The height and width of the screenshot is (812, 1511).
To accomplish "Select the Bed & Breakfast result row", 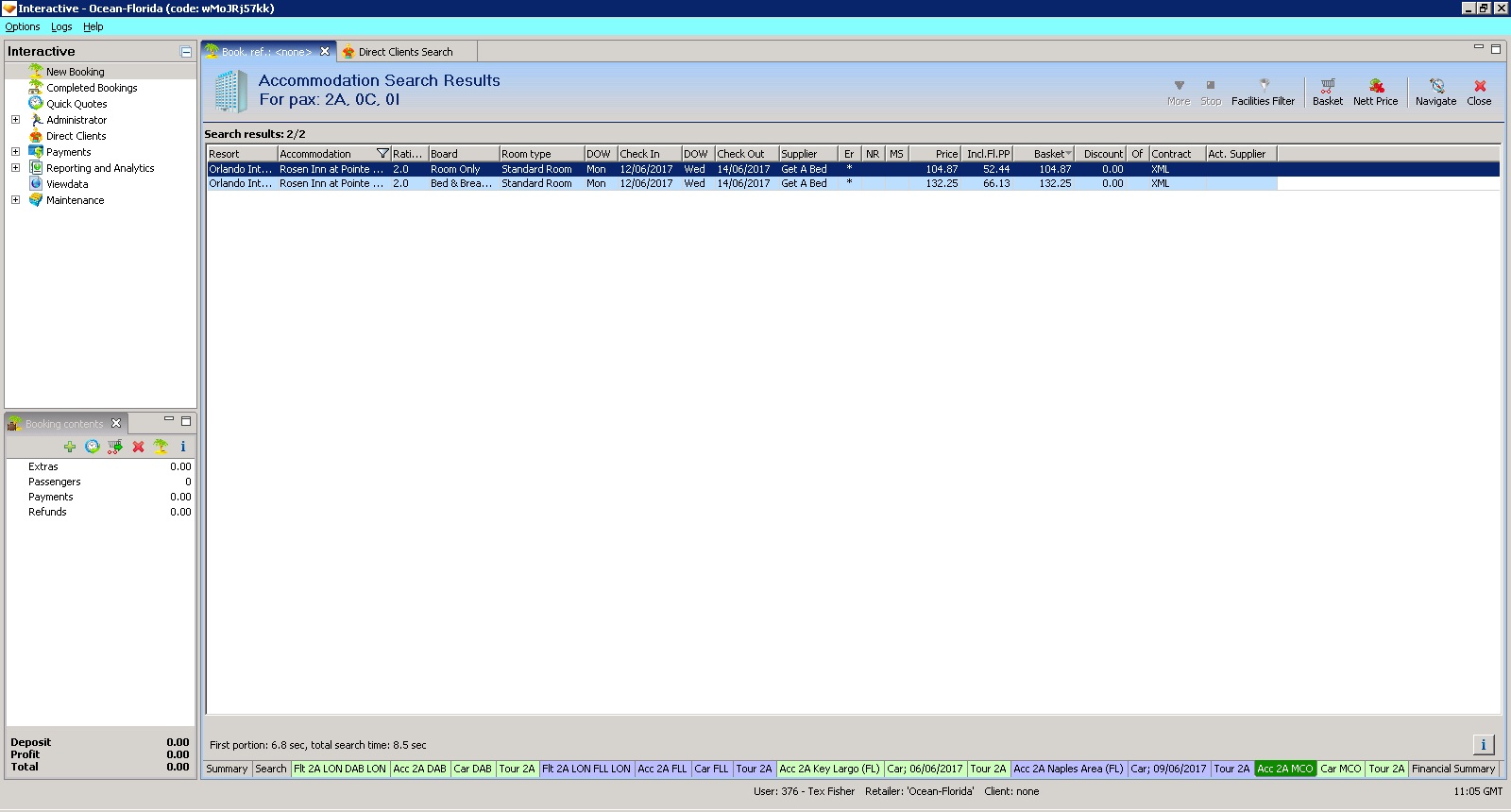I will click(741, 183).
